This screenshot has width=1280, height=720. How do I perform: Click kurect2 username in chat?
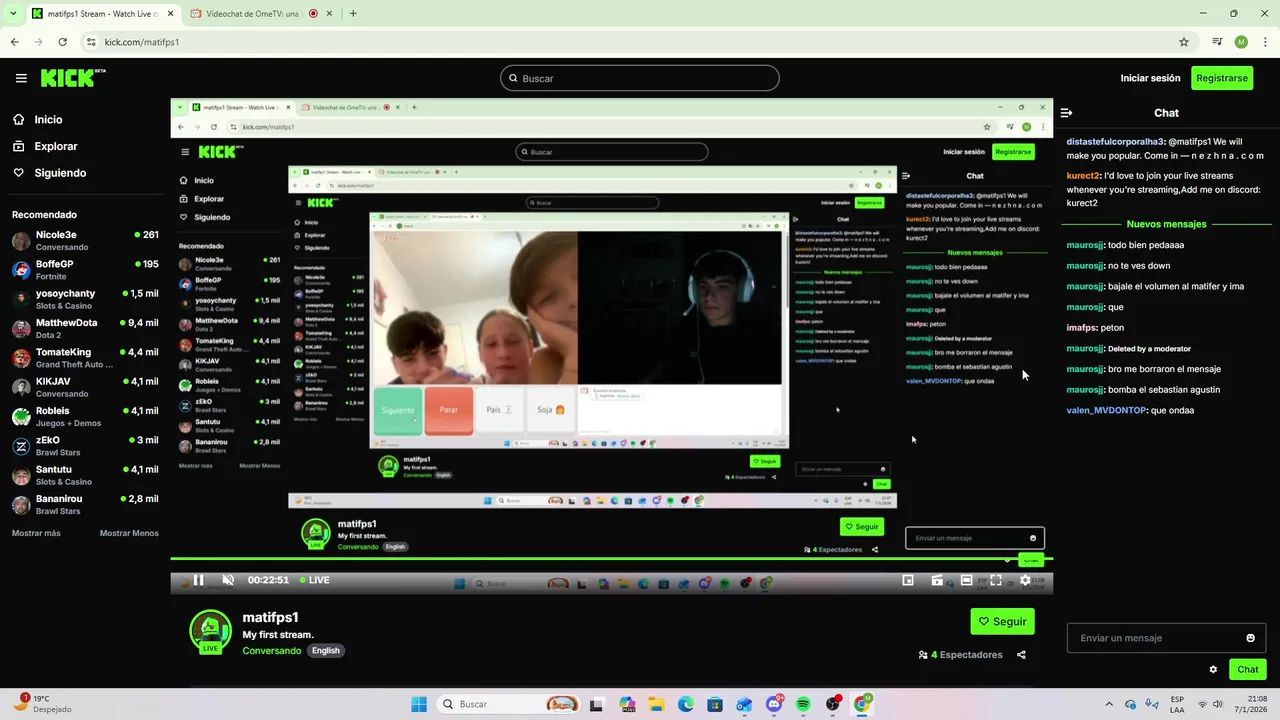pos(1082,175)
